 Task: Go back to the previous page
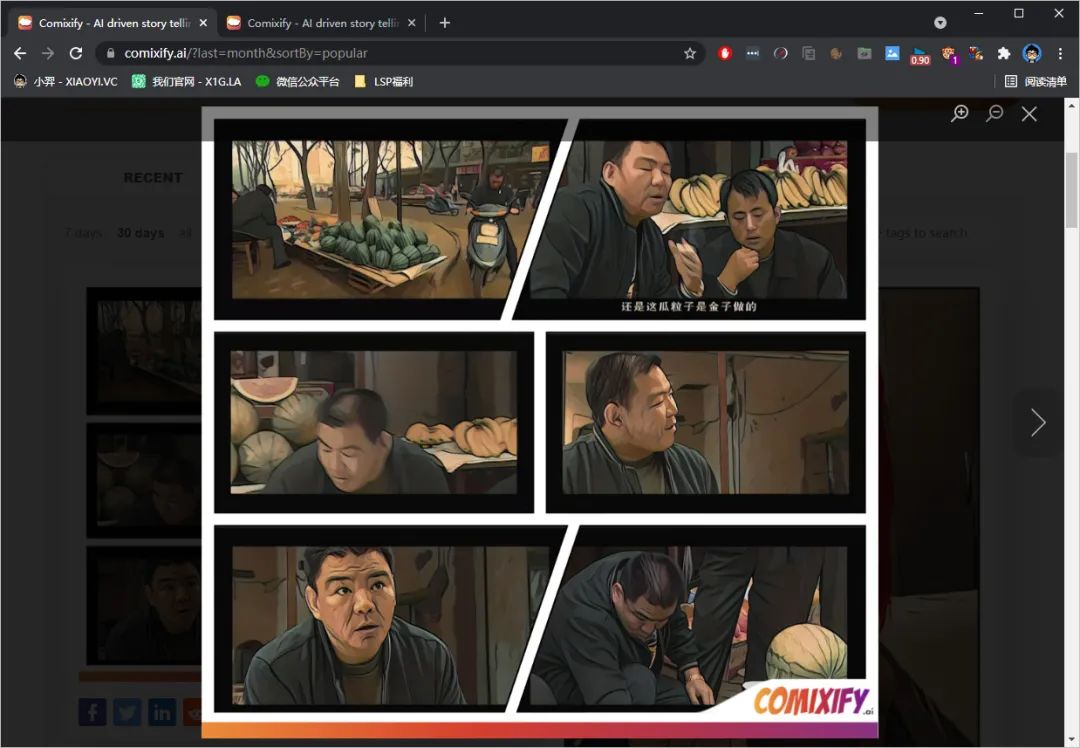point(20,53)
